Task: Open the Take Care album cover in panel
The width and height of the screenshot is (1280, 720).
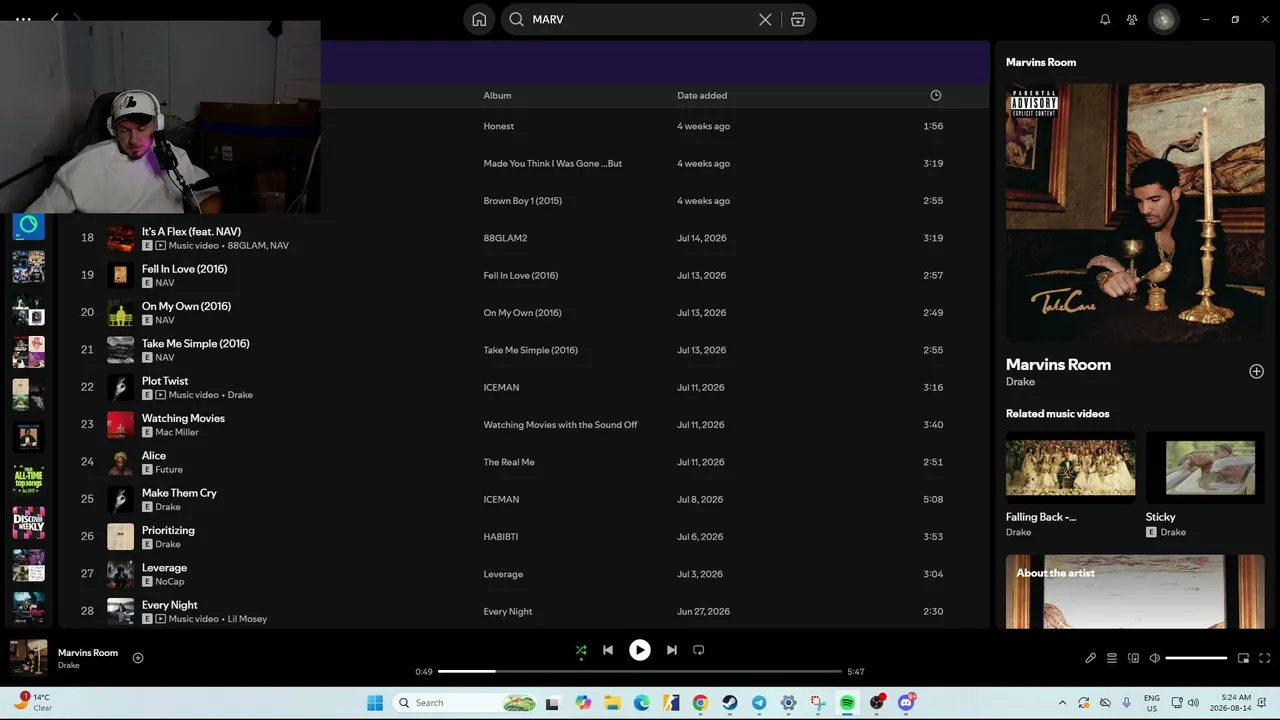Action: coord(1135,212)
